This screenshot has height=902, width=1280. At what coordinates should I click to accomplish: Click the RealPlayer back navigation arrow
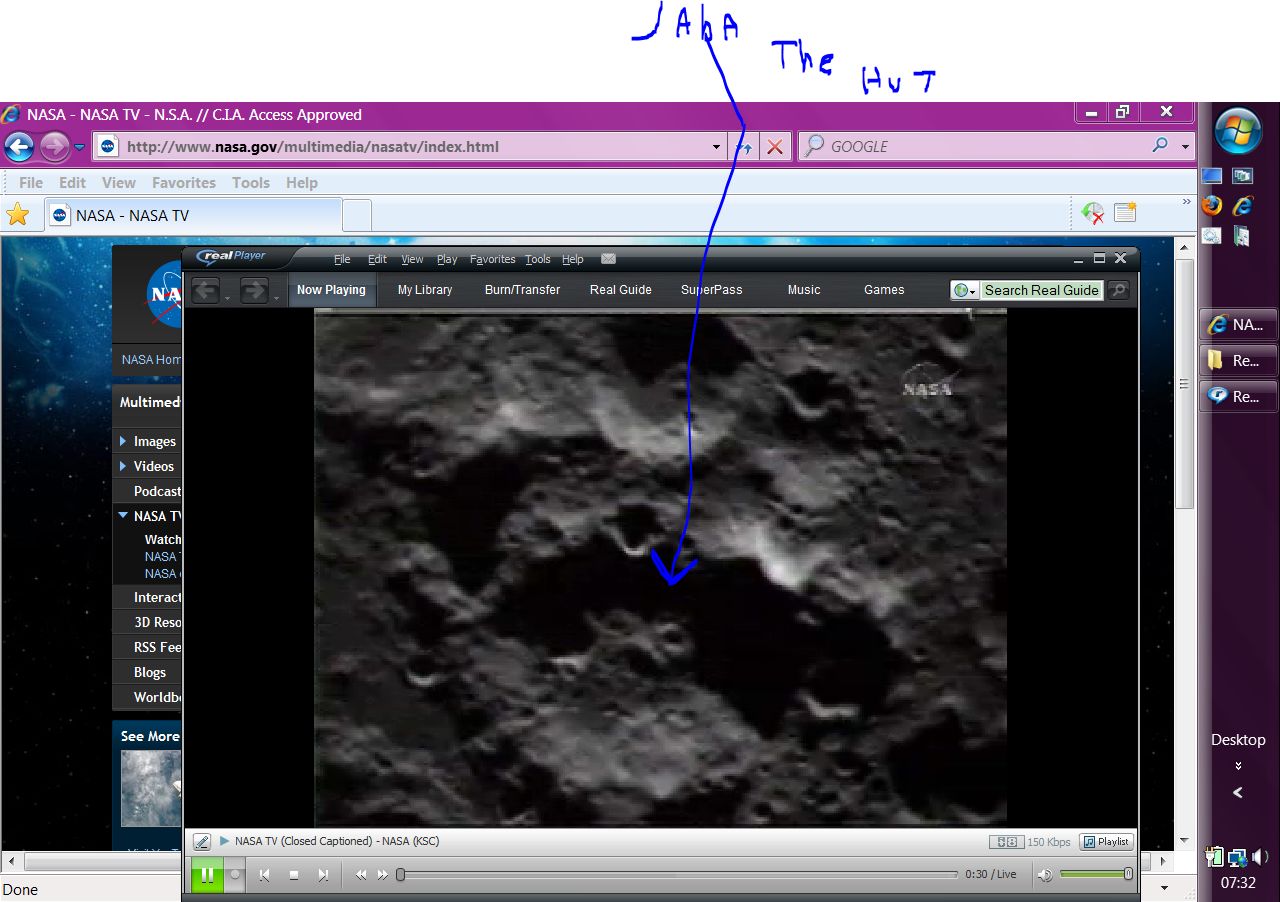tap(205, 291)
